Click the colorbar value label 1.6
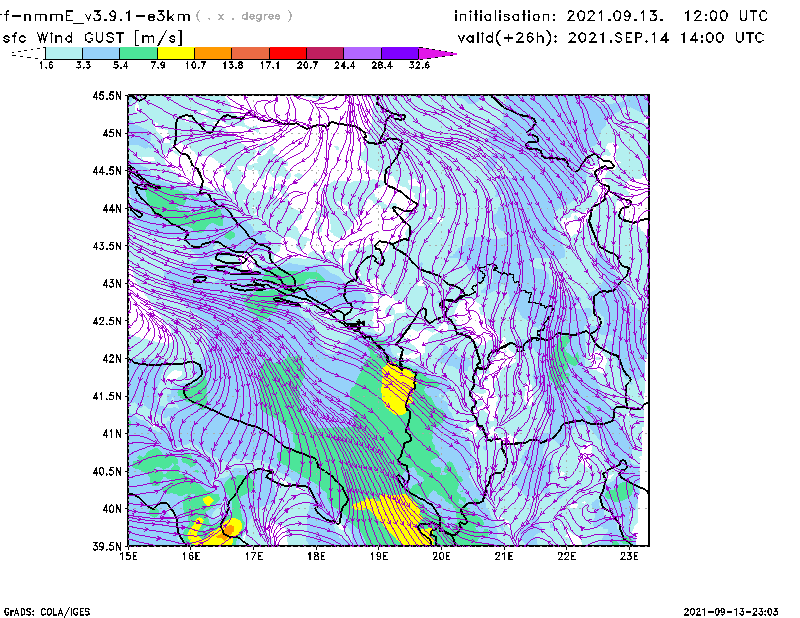 pos(46,65)
